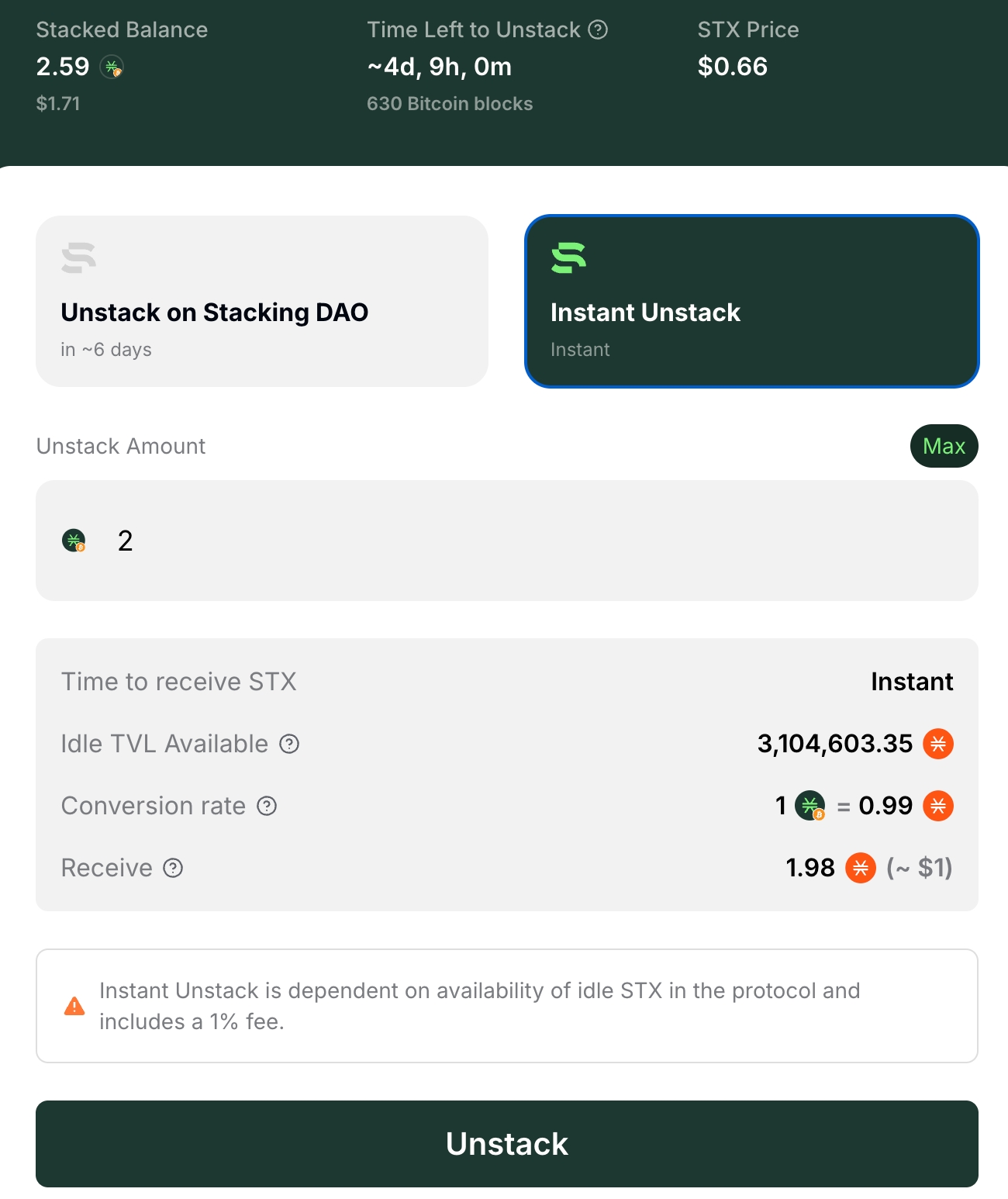Click stSTX token icon beside Stacked Balance

coord(112,67)
